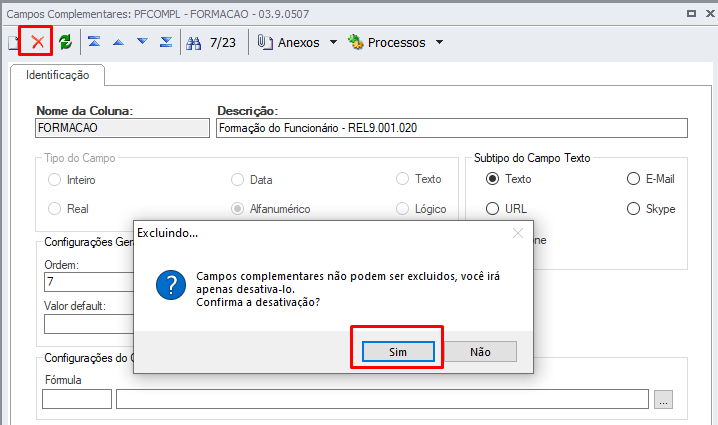Image resolution: width=718 pixels, height=425 pixels.
Task: Maximize the Campos Complementares window
Action: click(691, 14)
